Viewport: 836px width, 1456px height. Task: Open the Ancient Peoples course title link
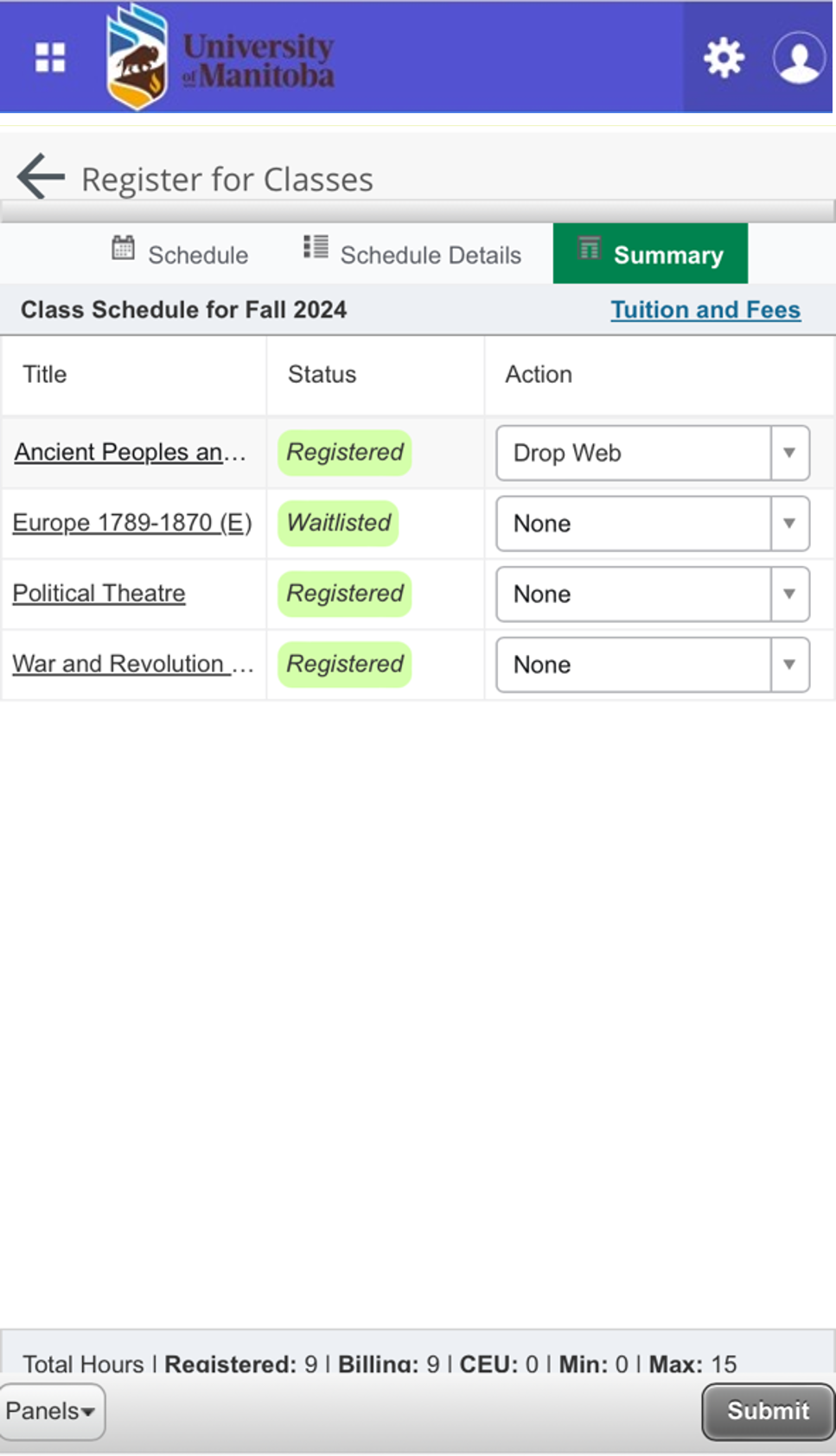pos(130,452)
